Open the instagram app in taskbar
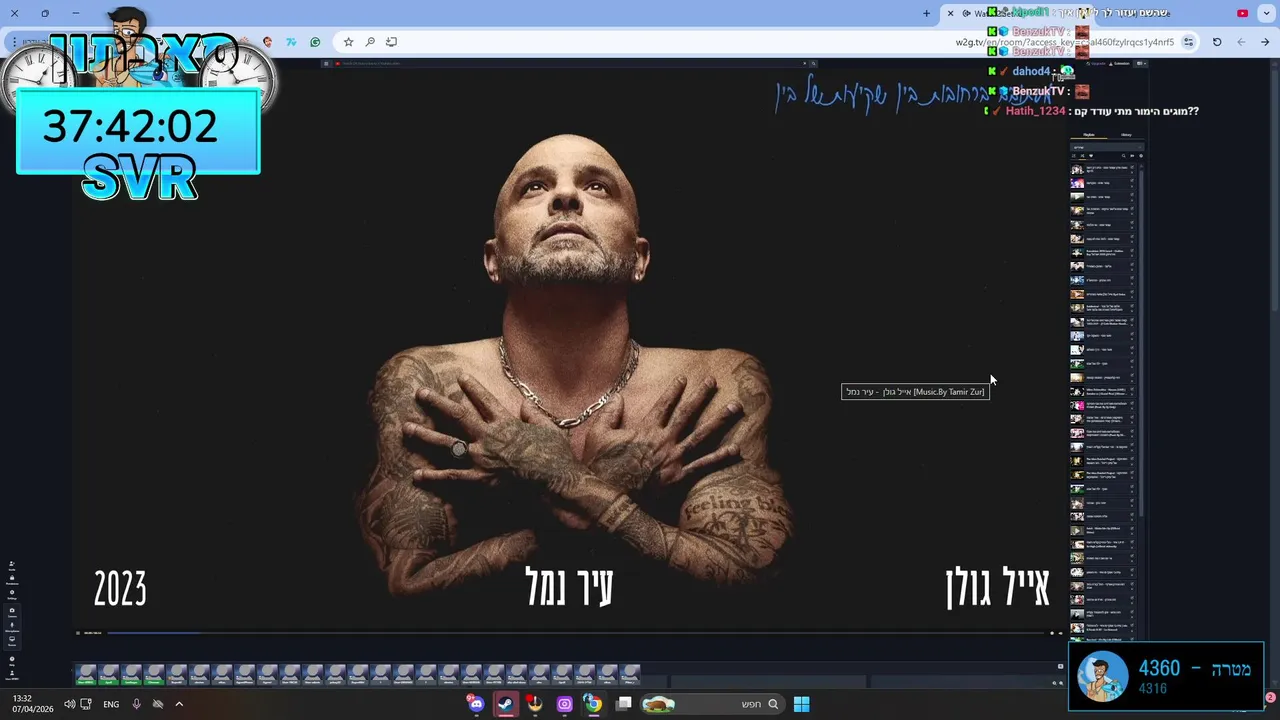 click(564, 704)
